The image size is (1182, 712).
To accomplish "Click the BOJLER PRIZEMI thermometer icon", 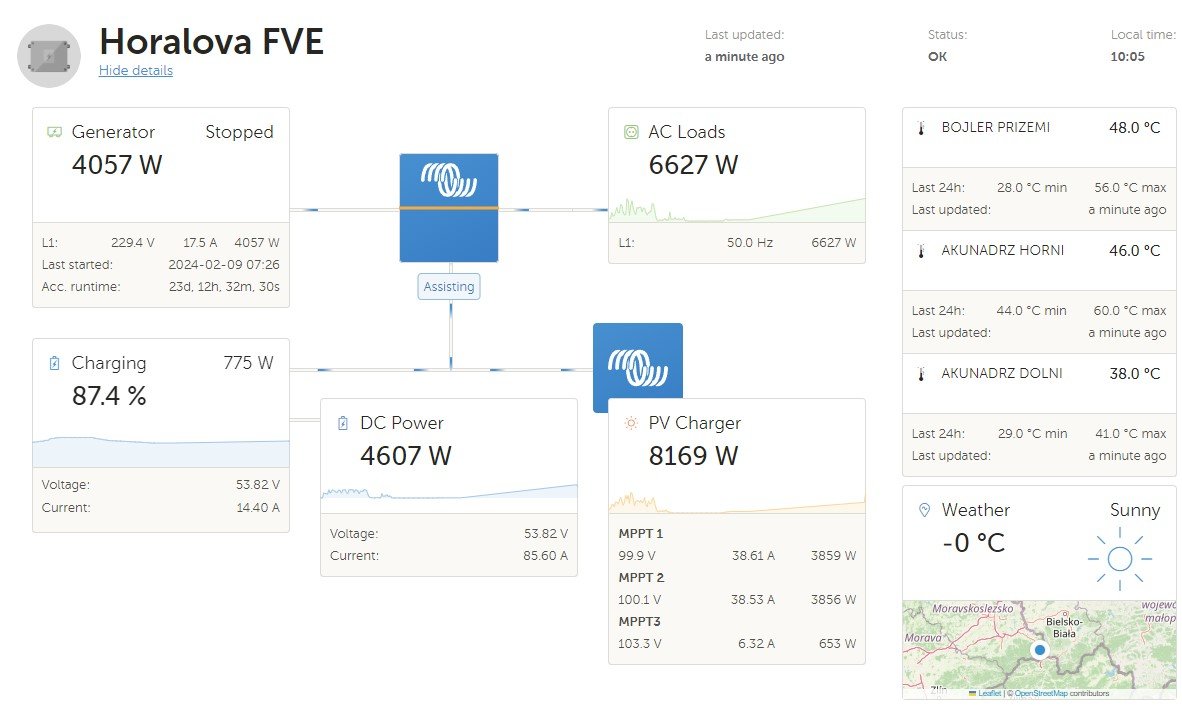I will point(921,128).
